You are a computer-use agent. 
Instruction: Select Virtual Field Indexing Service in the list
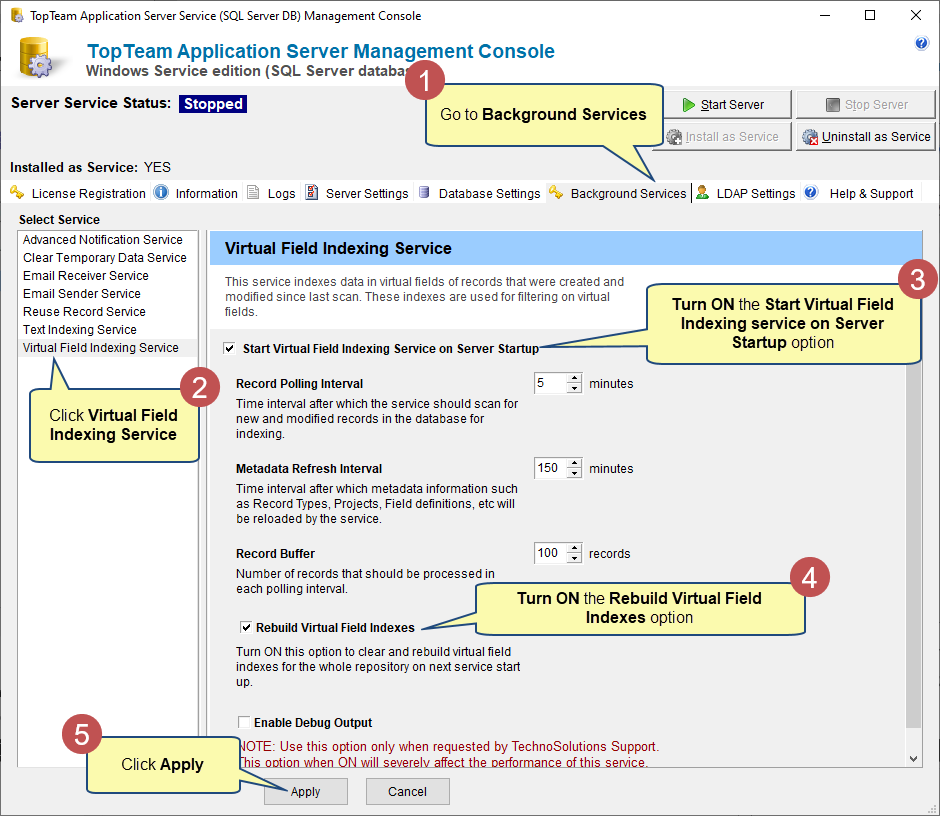pyautogui.click(x=108, y=348)
